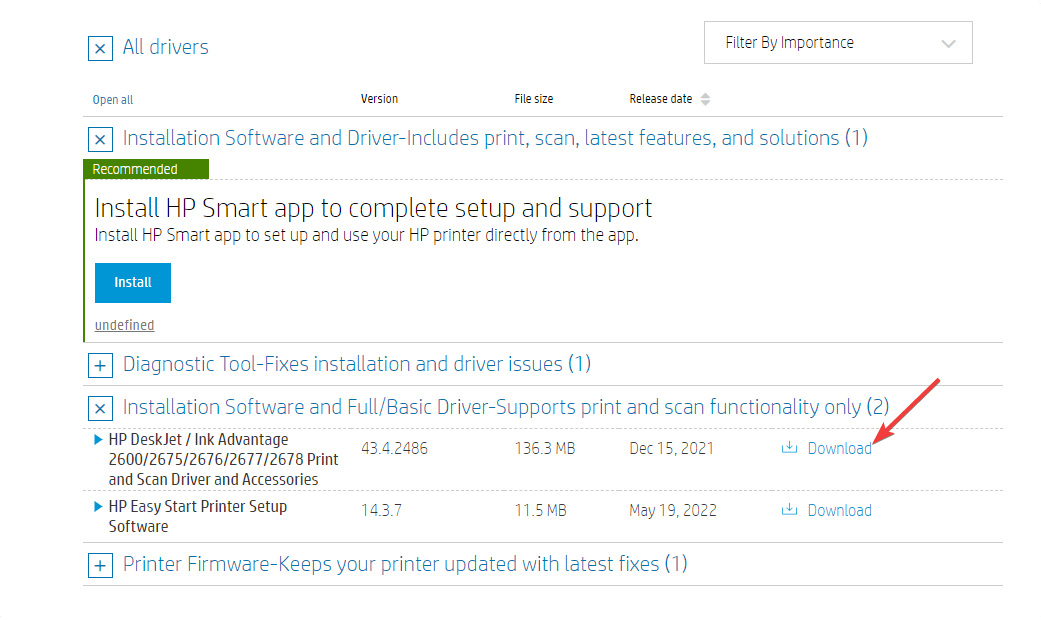The height and width of the screenshot is (620, 1041).
Task: Click the undefined link below Install
Action: (124, 325)
